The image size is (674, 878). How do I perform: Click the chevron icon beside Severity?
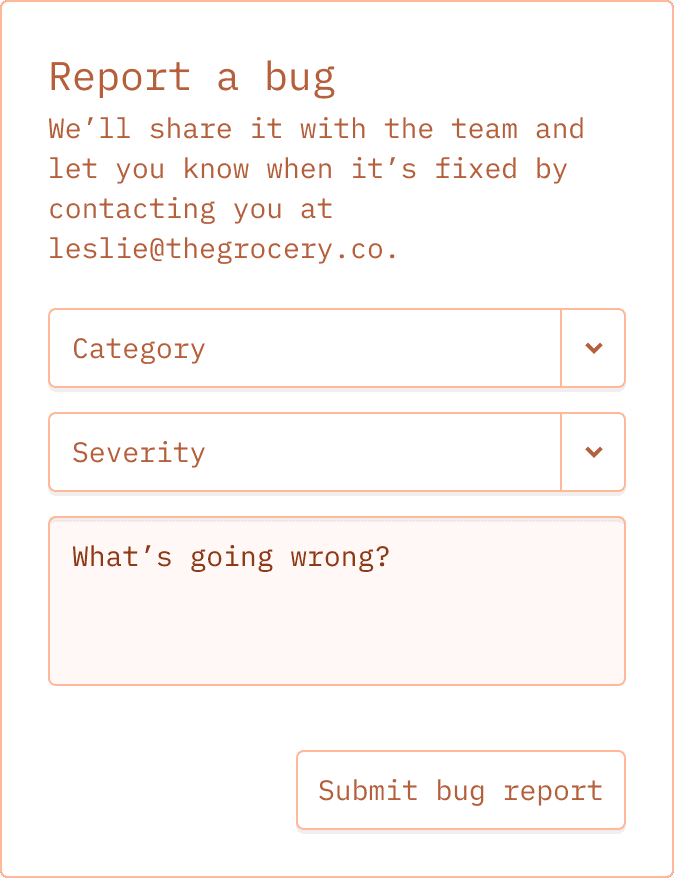(593, 452)
